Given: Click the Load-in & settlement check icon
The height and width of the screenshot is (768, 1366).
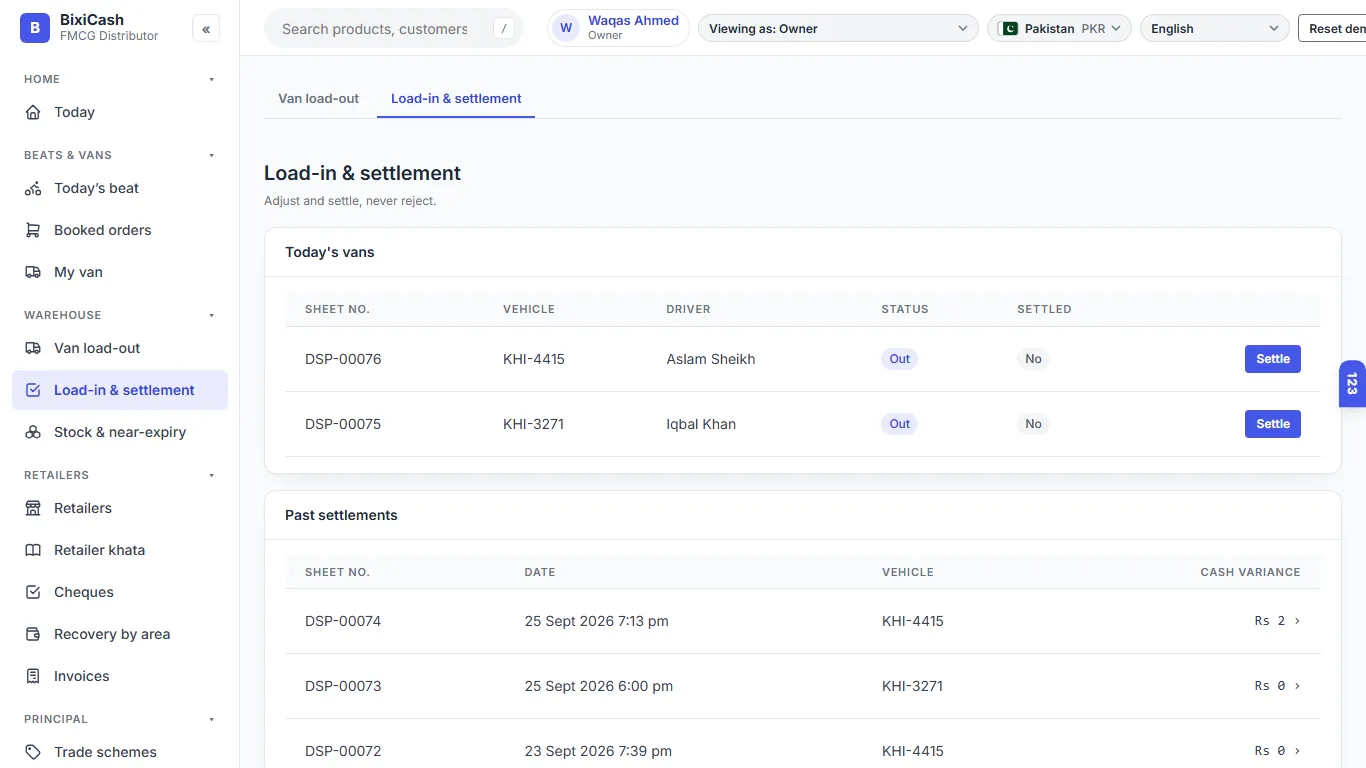Looking at the screenshot, I should (33, 390).
